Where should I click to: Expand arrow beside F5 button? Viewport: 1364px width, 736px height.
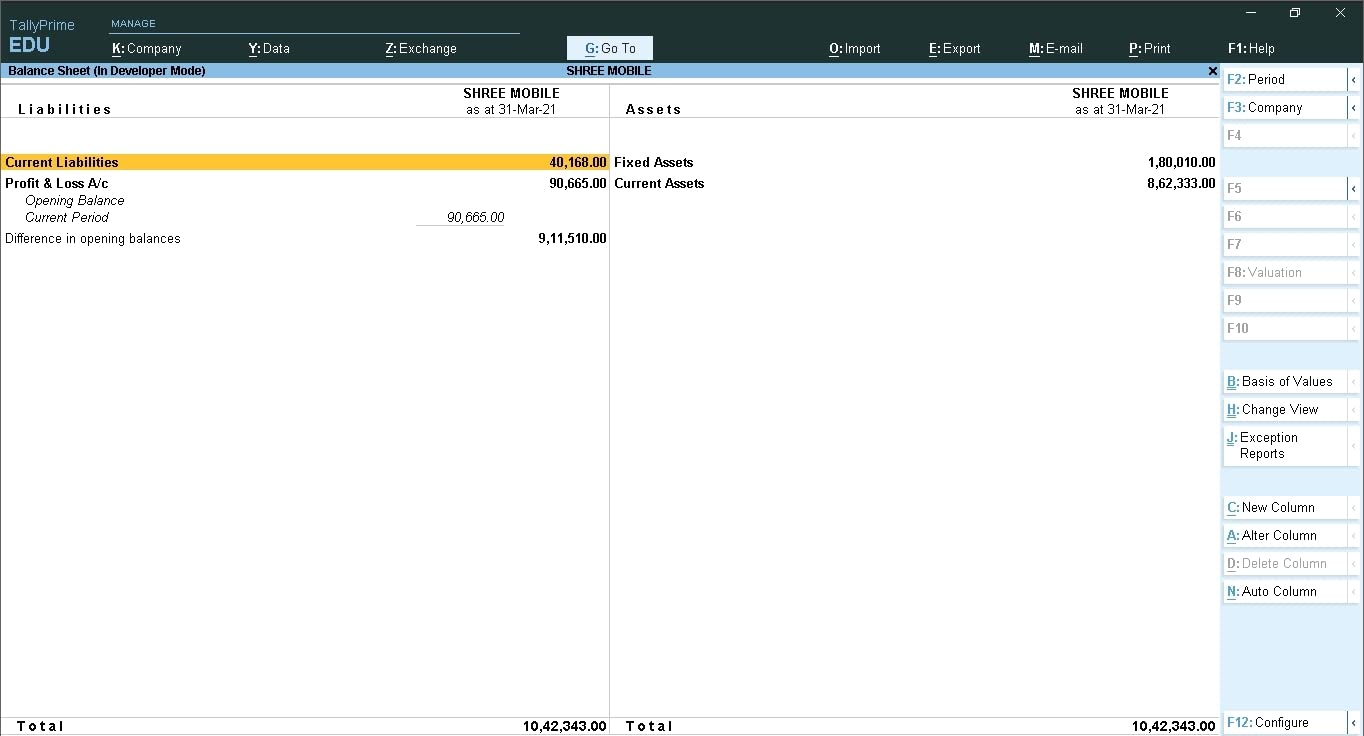(1353, 188)
